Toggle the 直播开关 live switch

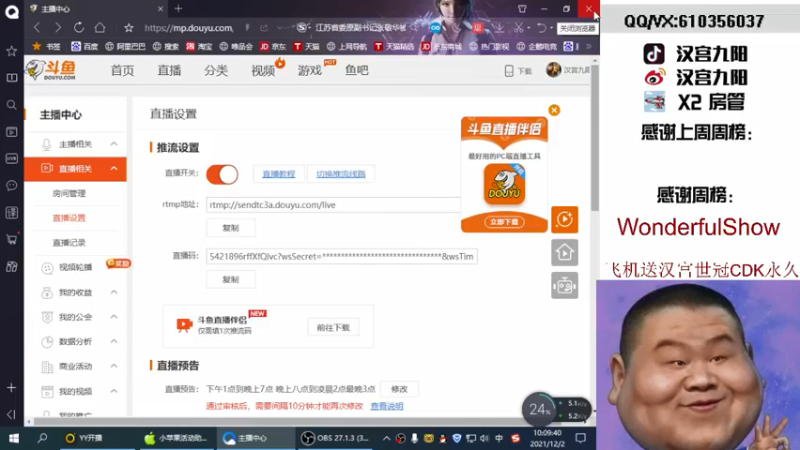[x=222, y=174]
